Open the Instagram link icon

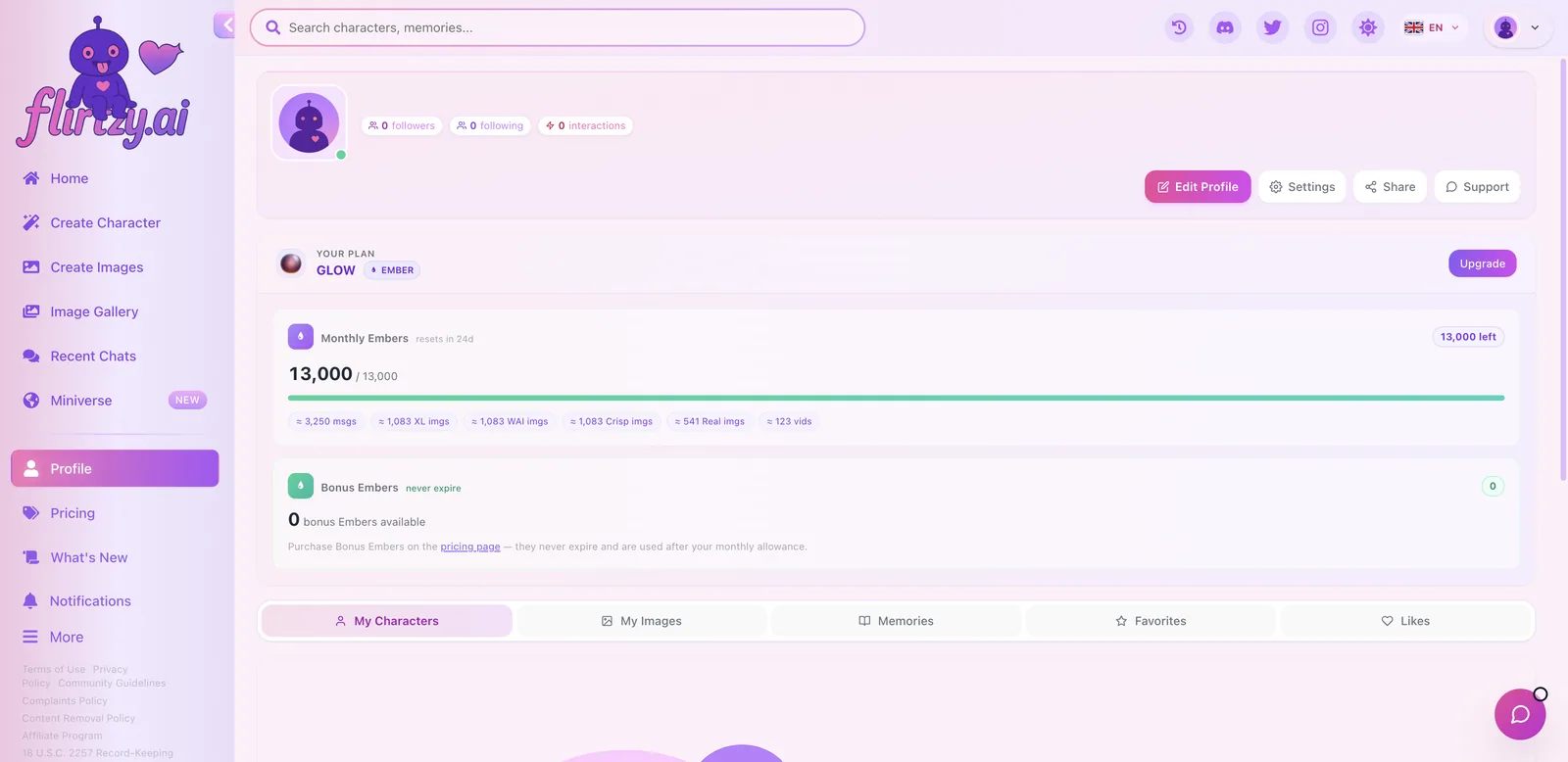pos(1320,27)
